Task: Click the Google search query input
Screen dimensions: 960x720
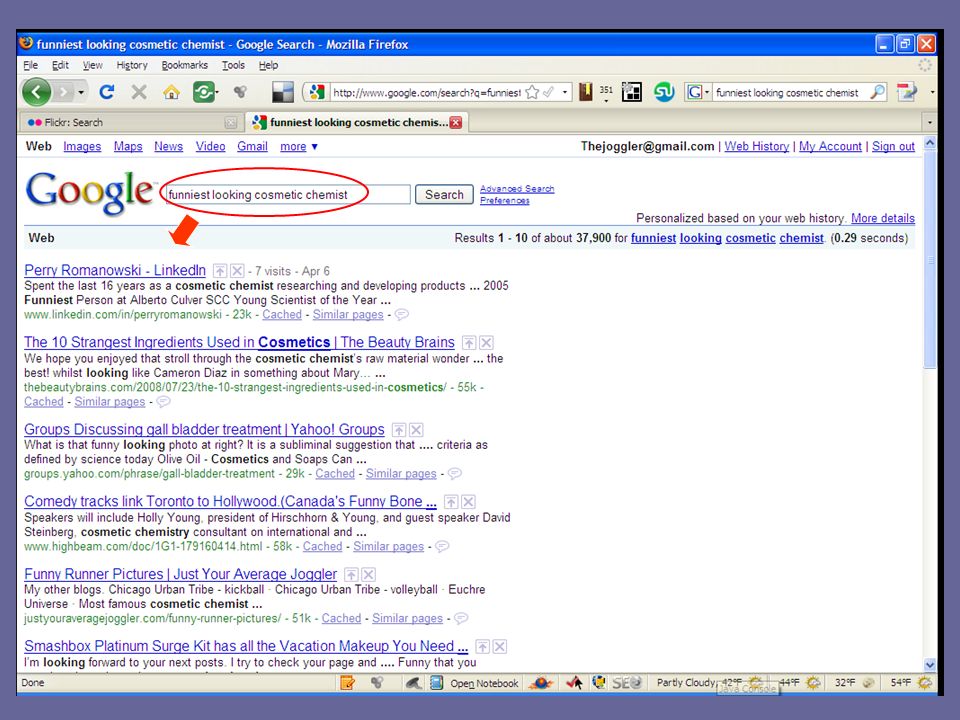Action: [x=288, y=195]
